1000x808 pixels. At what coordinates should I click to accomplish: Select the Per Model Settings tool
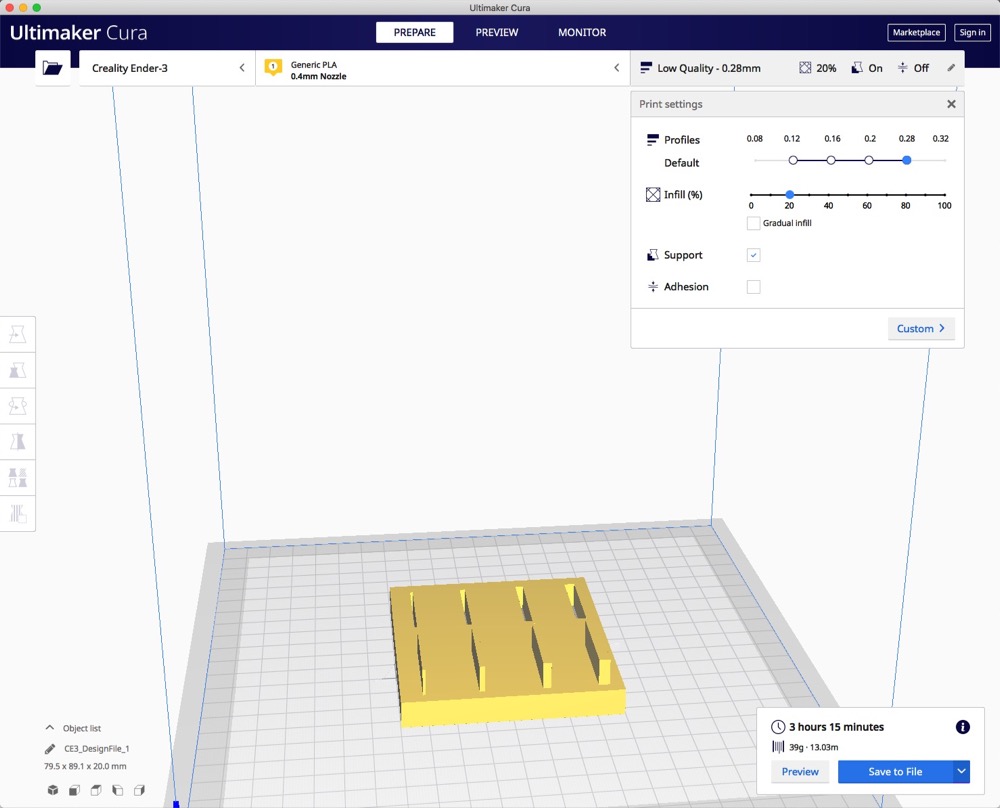pyautogui.click(x=18, y=477)
